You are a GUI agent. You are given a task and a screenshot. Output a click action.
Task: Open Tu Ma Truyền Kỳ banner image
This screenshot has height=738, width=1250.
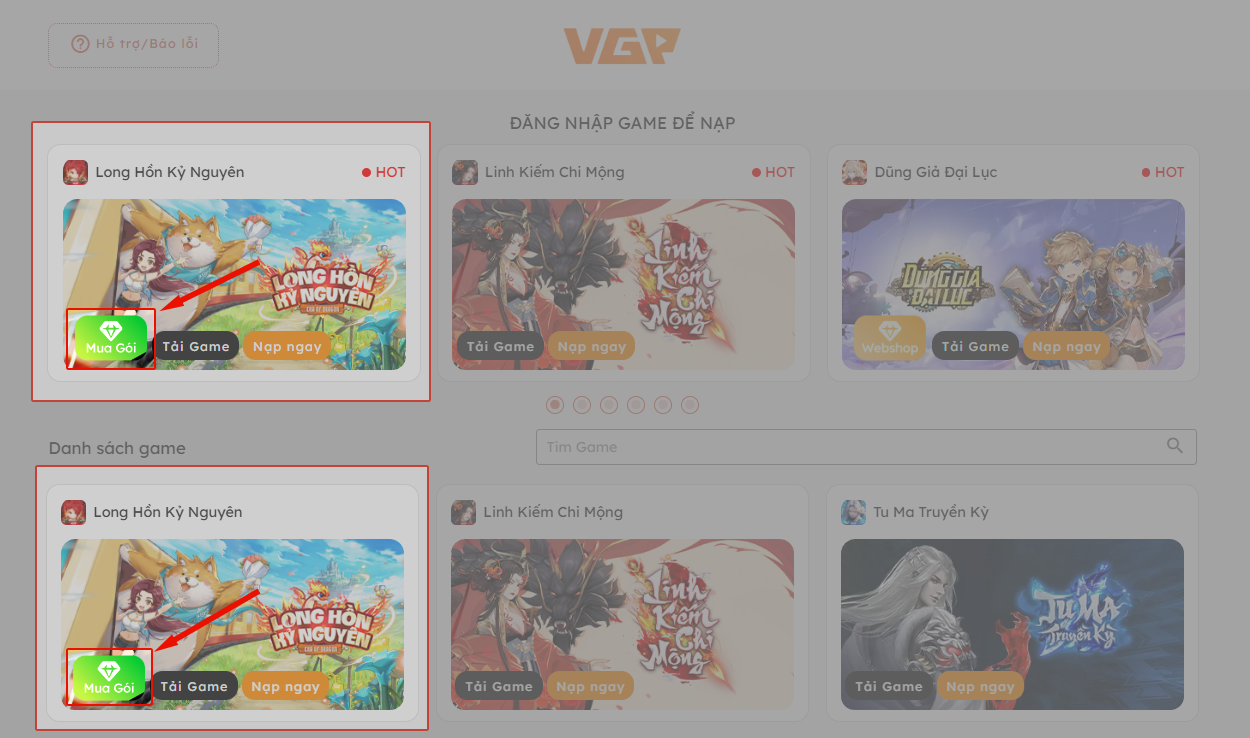pyautogui.click(x=1012, y=624)
